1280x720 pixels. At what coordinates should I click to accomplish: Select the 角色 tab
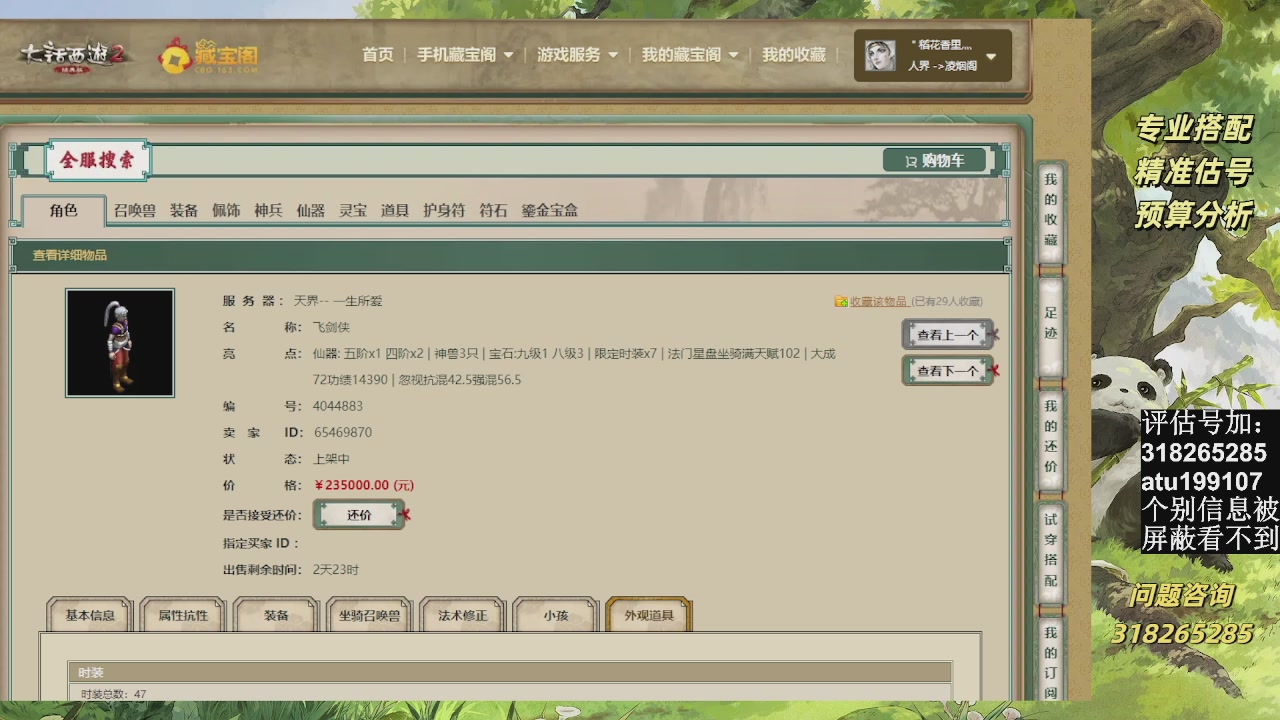(63, 211)
